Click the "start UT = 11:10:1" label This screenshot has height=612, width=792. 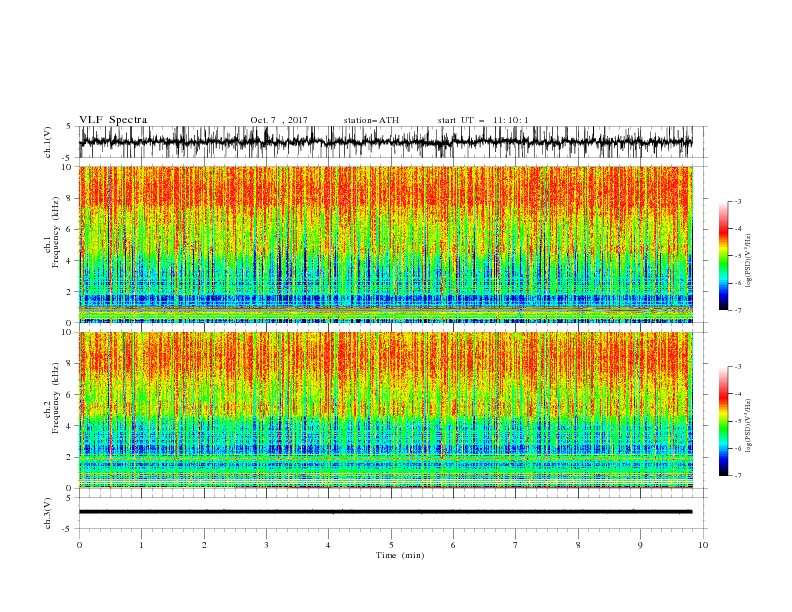483,120
